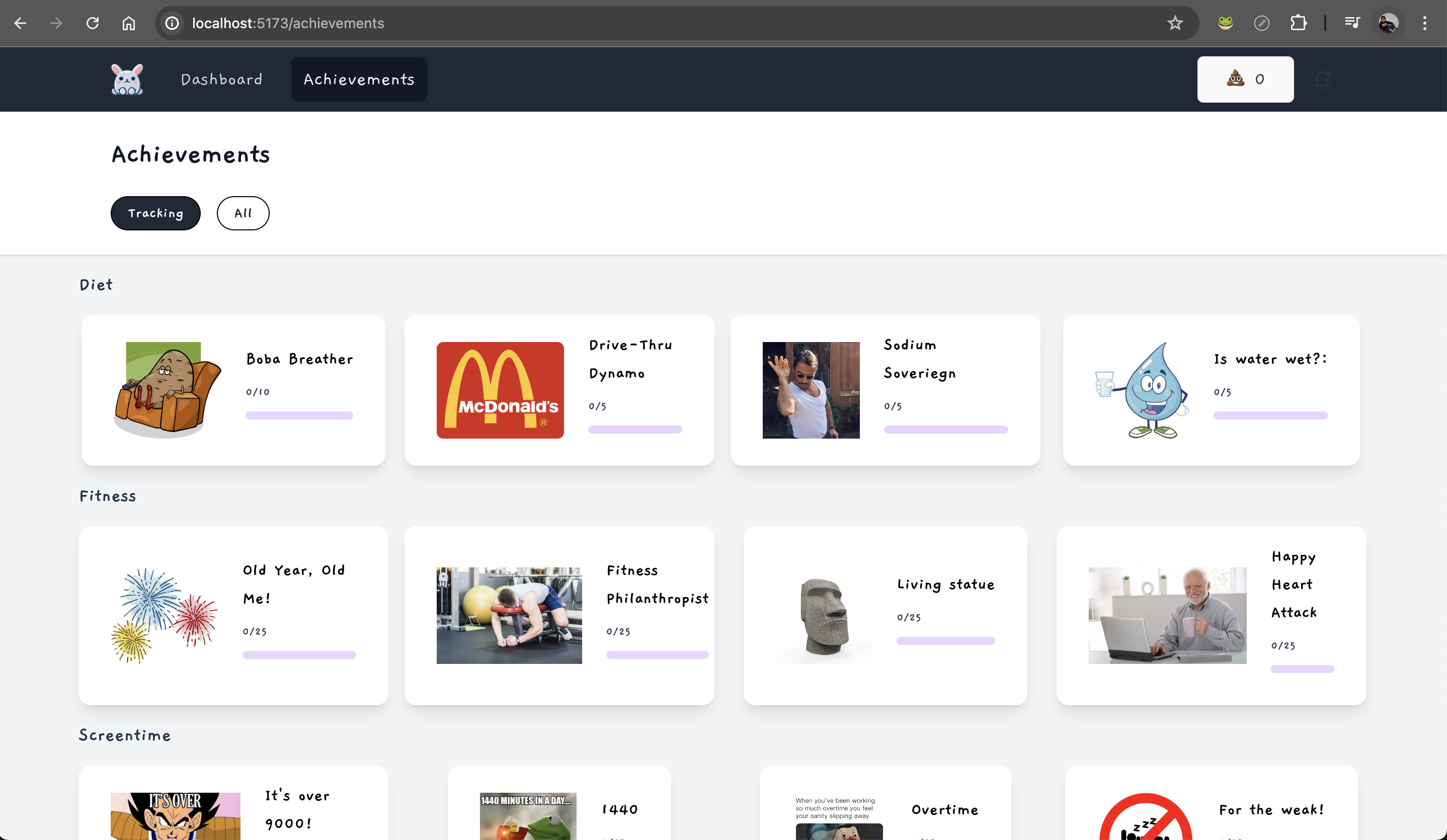Click the poop emoji points counter
This screenshot has width=1447, height=840.
tap(1245, 79)
